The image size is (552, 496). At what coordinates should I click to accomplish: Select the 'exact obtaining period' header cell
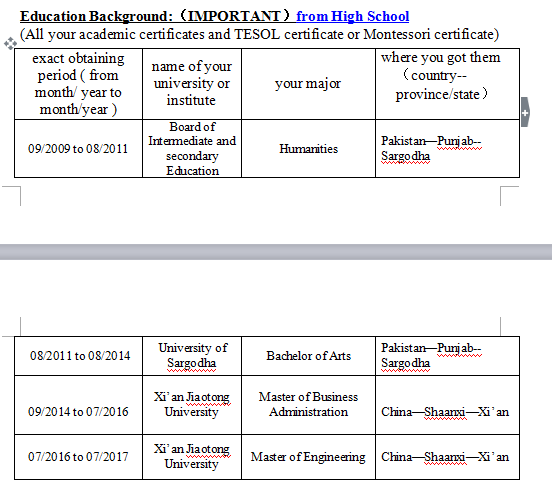click(x=79, y=84)
